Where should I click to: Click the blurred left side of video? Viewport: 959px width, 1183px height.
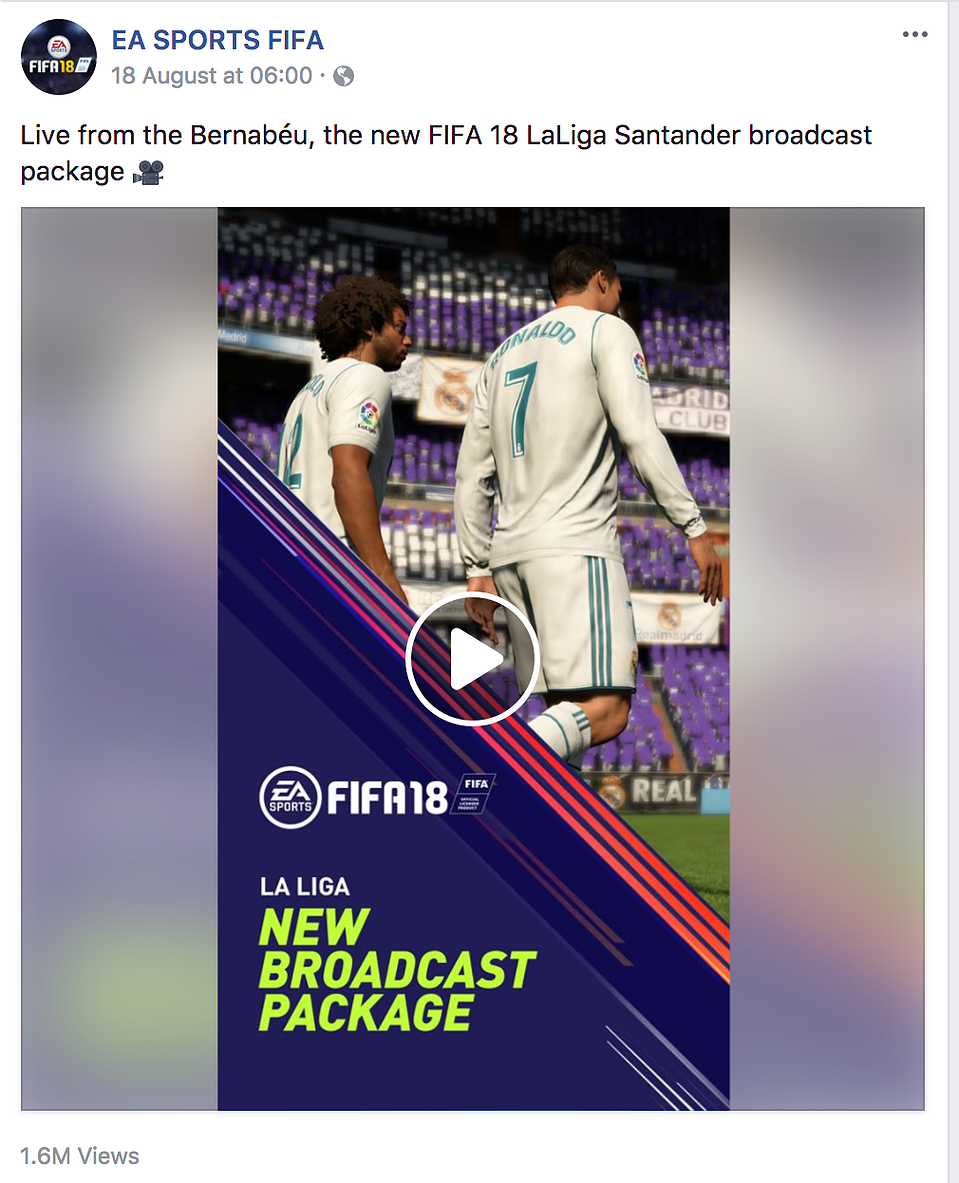tap(120, 659)
